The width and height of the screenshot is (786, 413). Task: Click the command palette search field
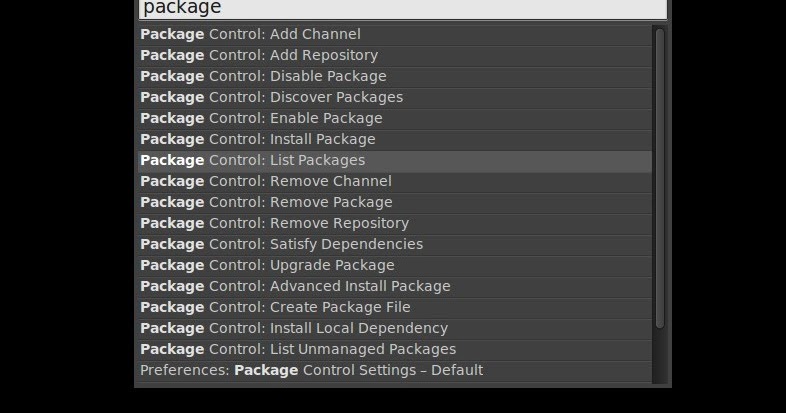(x=400, y=8)
